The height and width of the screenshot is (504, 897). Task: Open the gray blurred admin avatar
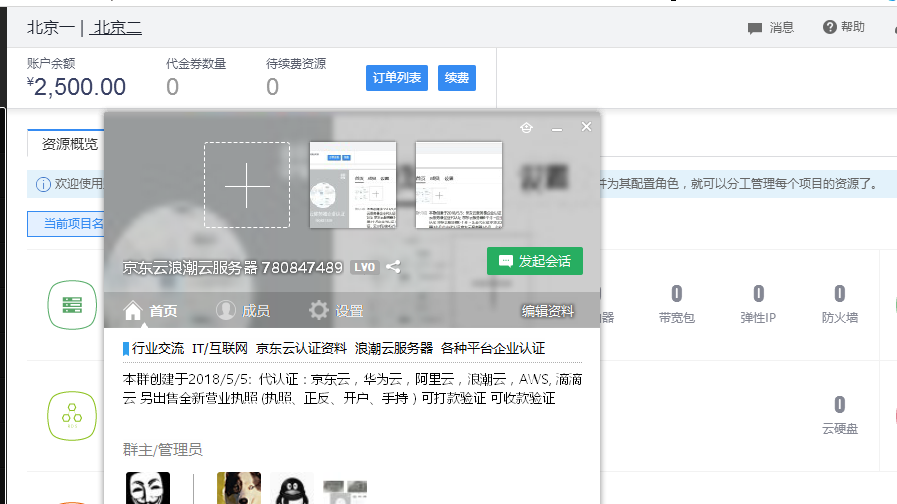point(345,491)
